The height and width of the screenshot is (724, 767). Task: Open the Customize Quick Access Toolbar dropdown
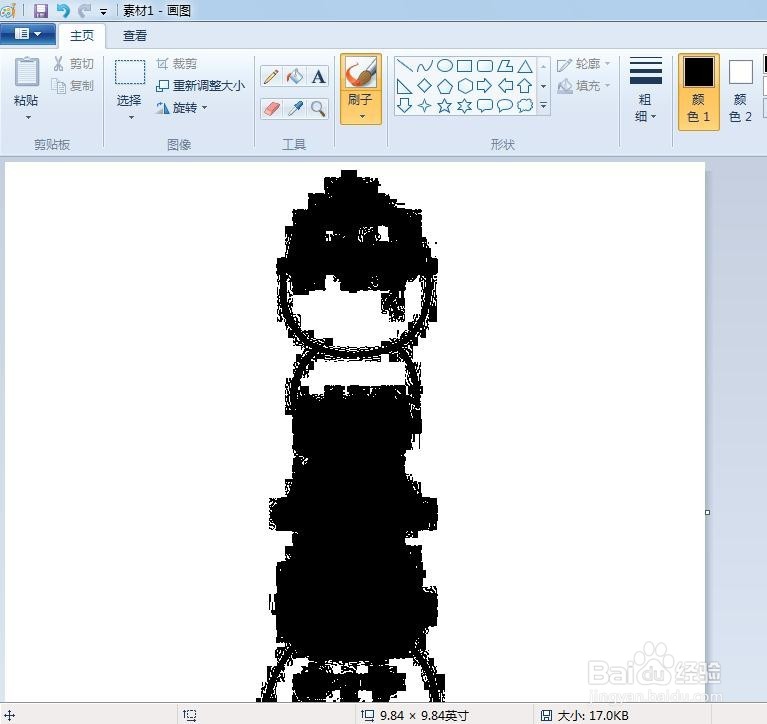pyautogui.click(x=103, y=12)
